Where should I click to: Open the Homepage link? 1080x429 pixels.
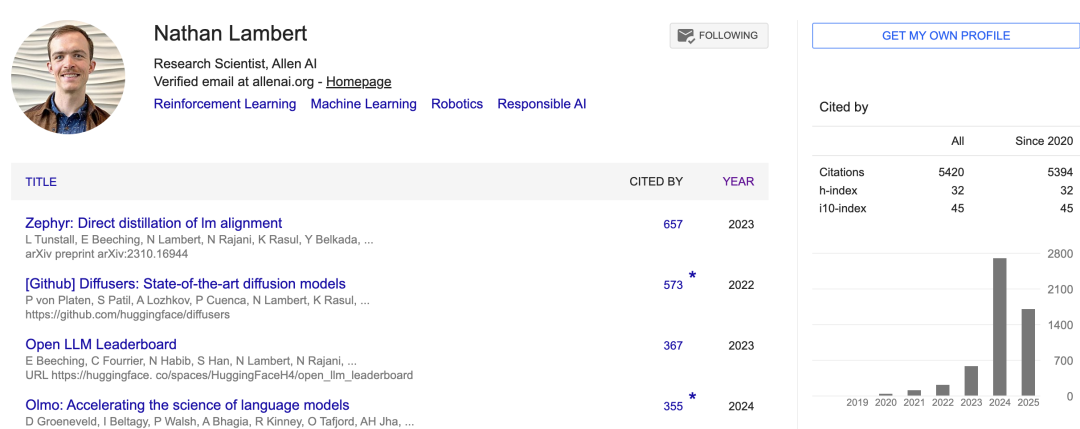click(358, 82)
